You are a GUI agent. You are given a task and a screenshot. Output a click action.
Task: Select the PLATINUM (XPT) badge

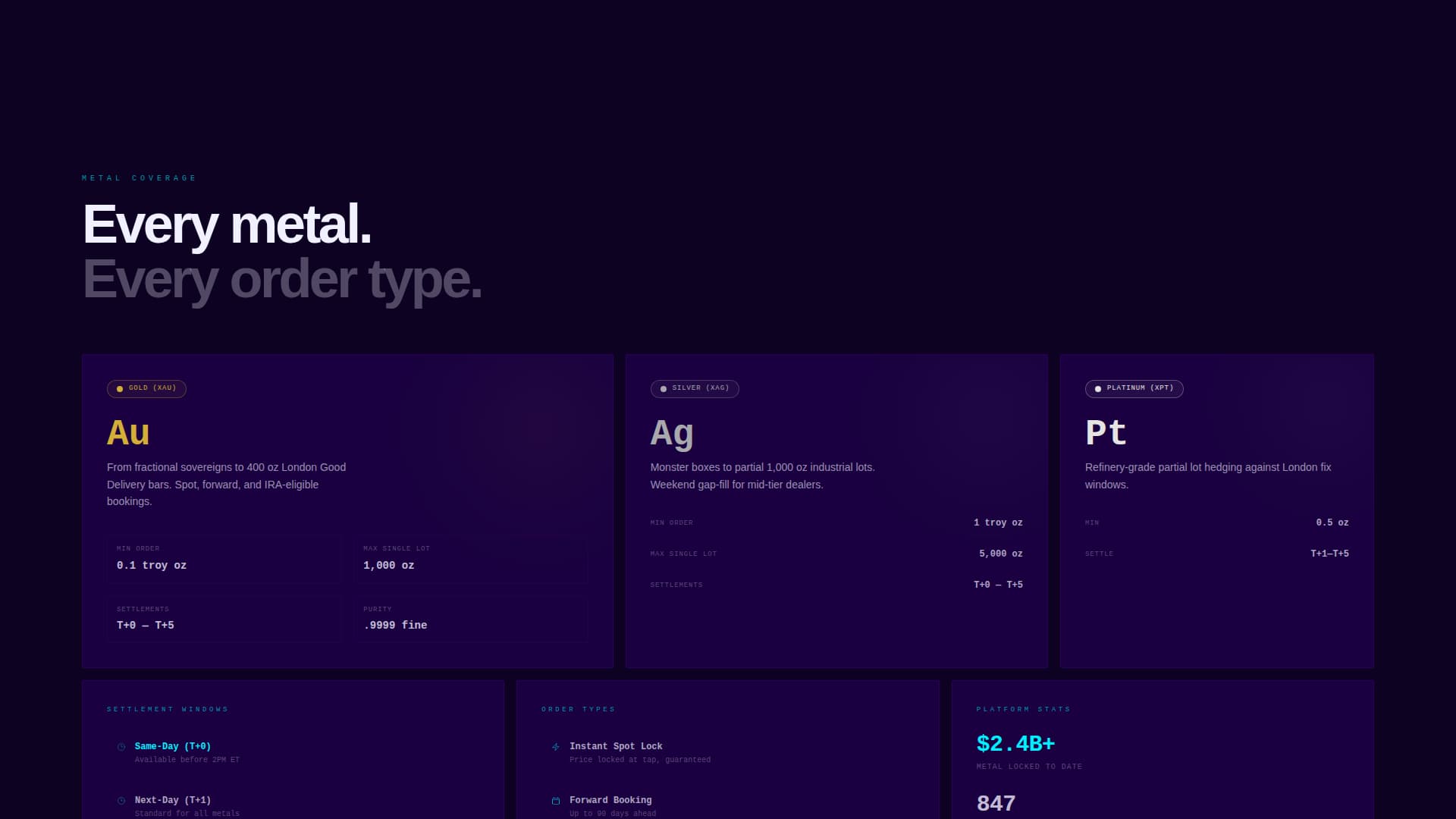(x=1134, y=389)
